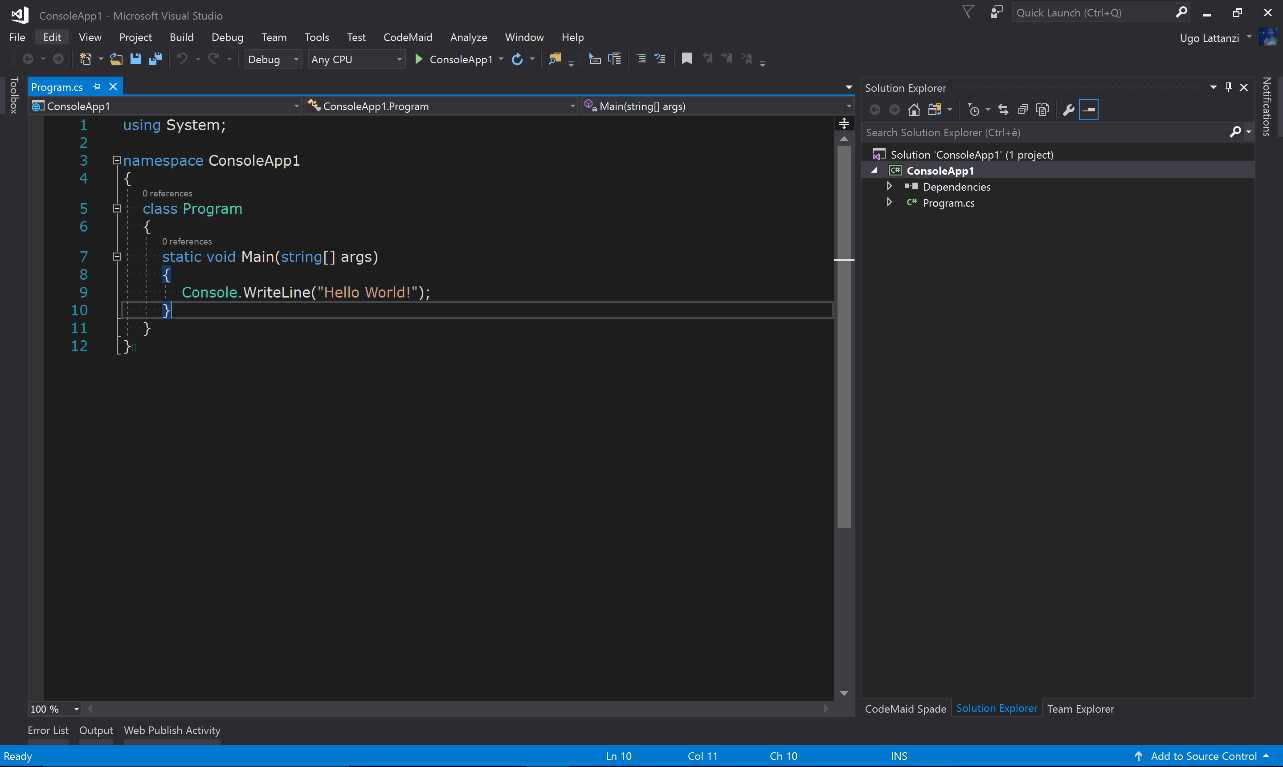The image size is (1283, 767).
Task: Open the Debug menu
Action: (x=227, y=37)
